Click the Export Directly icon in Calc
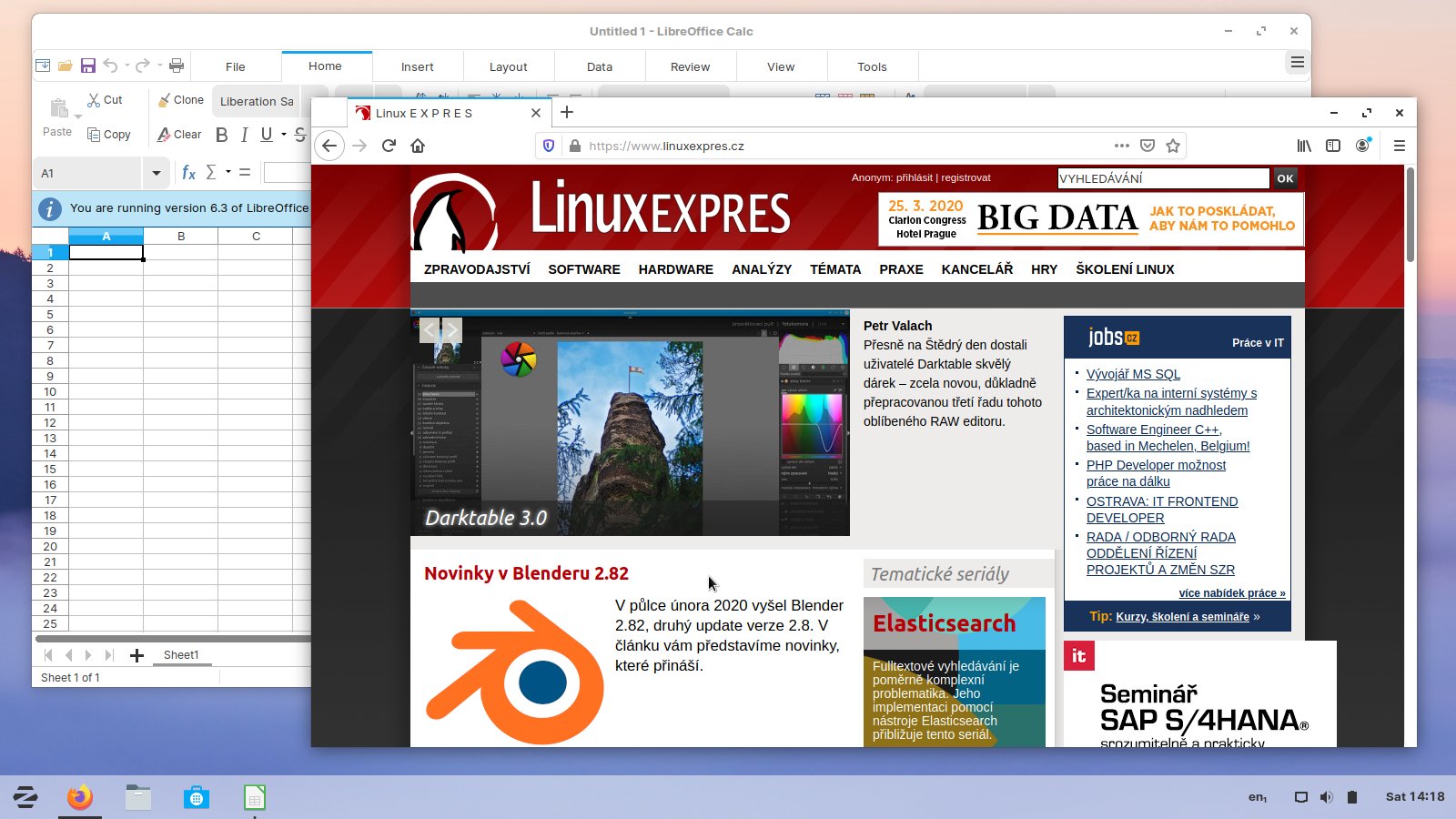This screenshot has width=1456, height=819. point(43,66)
